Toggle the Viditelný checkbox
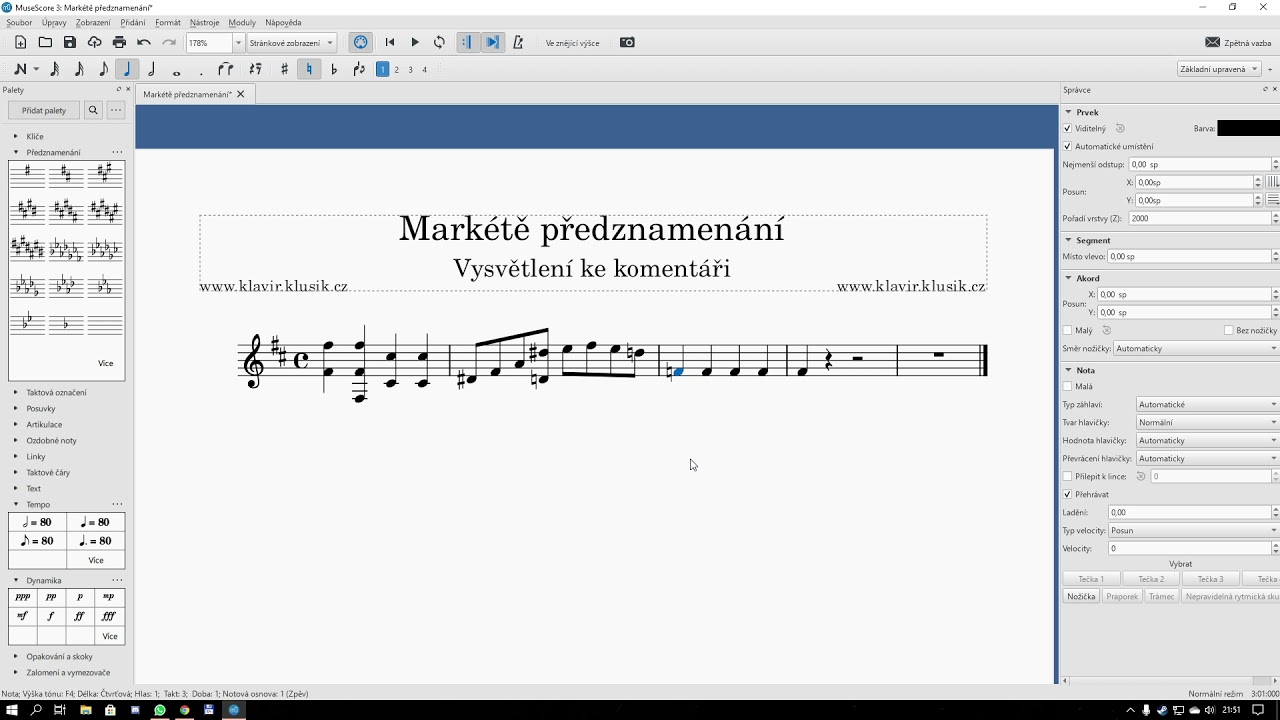 (x=1068, y=128)
